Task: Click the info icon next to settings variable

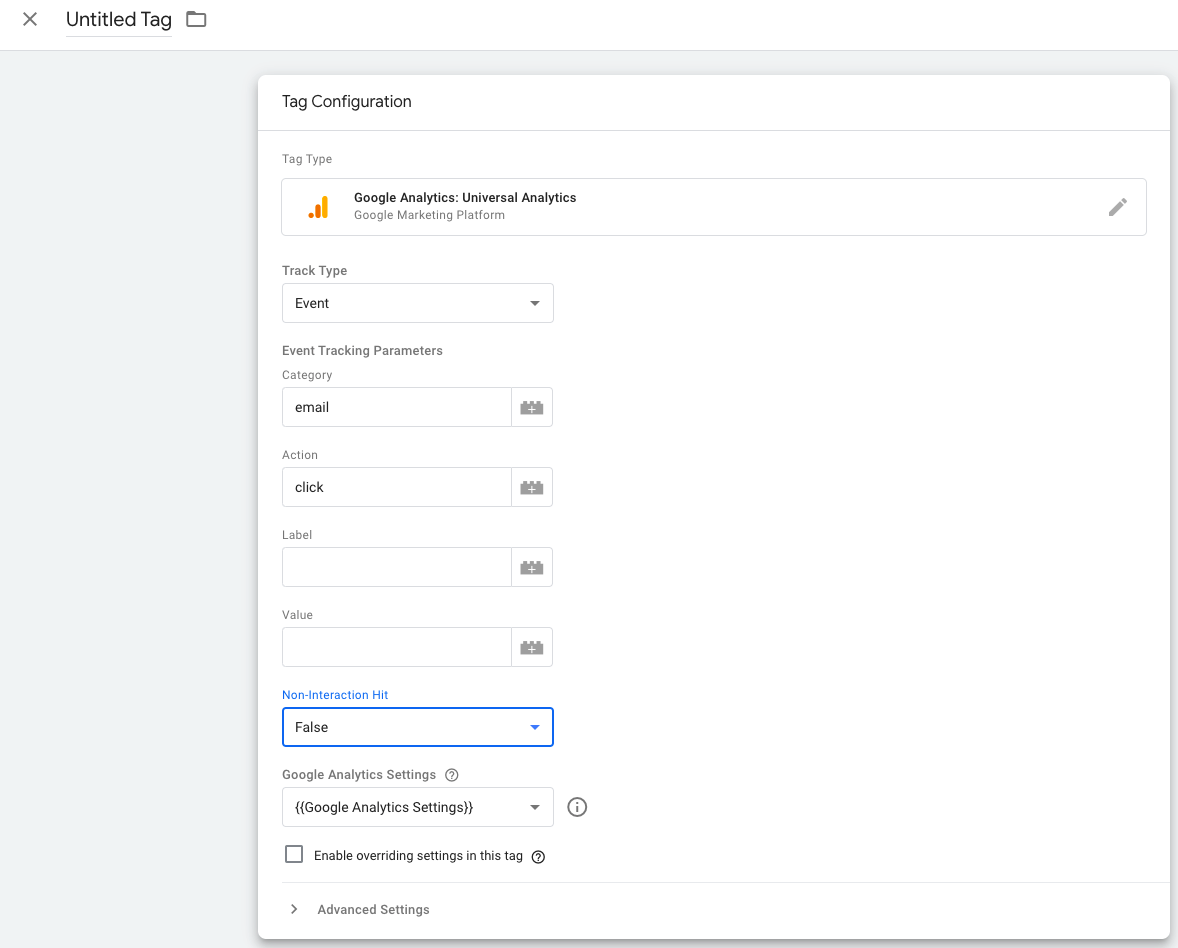Action: 577,807
